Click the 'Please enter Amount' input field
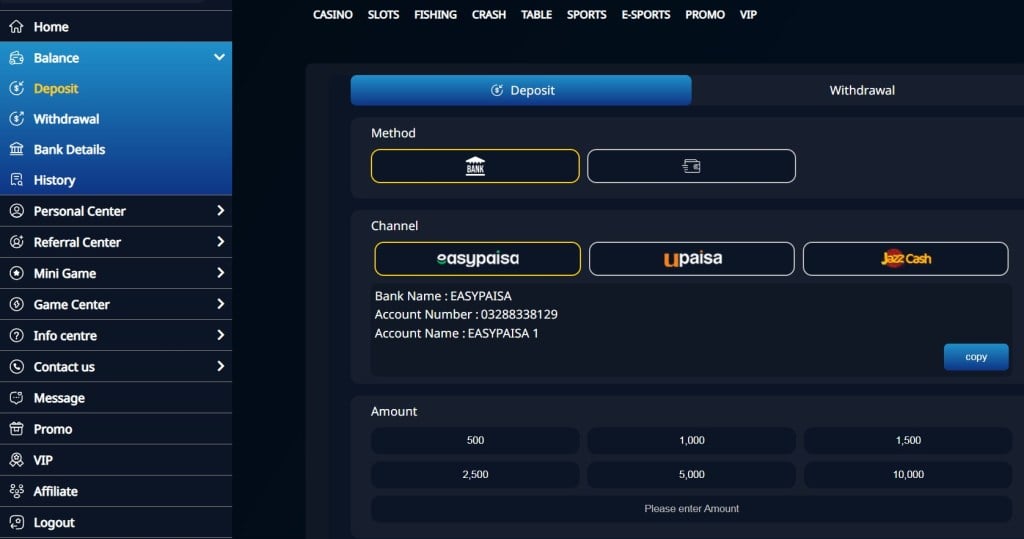 [691, 509]
